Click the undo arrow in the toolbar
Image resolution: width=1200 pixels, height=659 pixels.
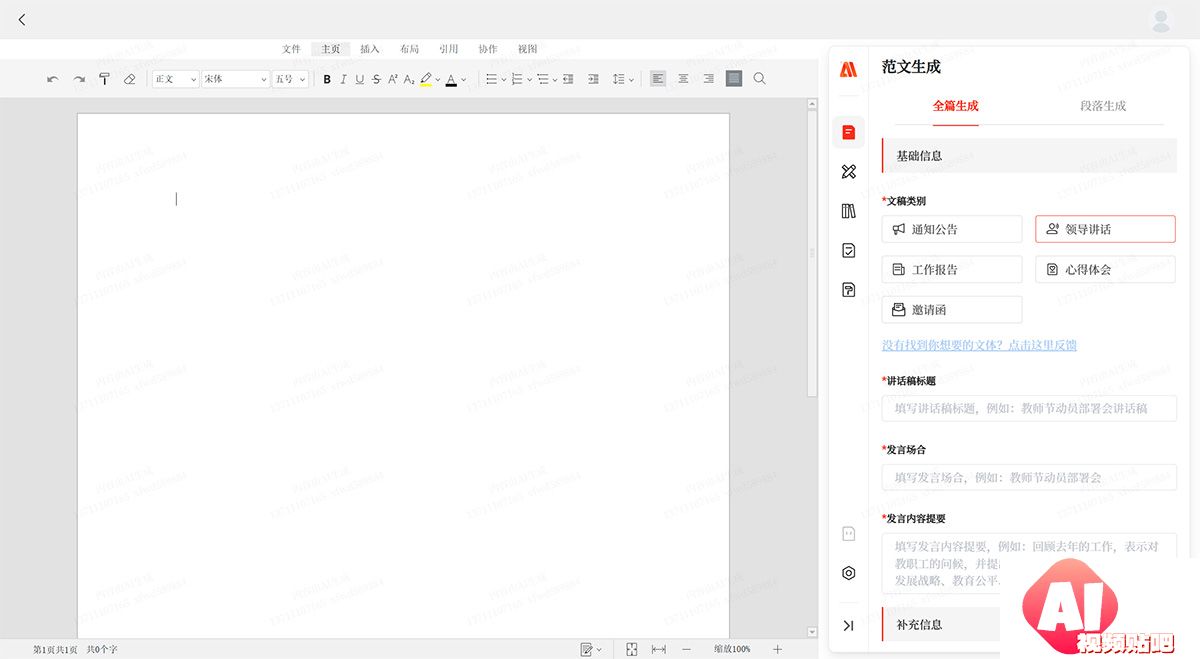[53, 79]
